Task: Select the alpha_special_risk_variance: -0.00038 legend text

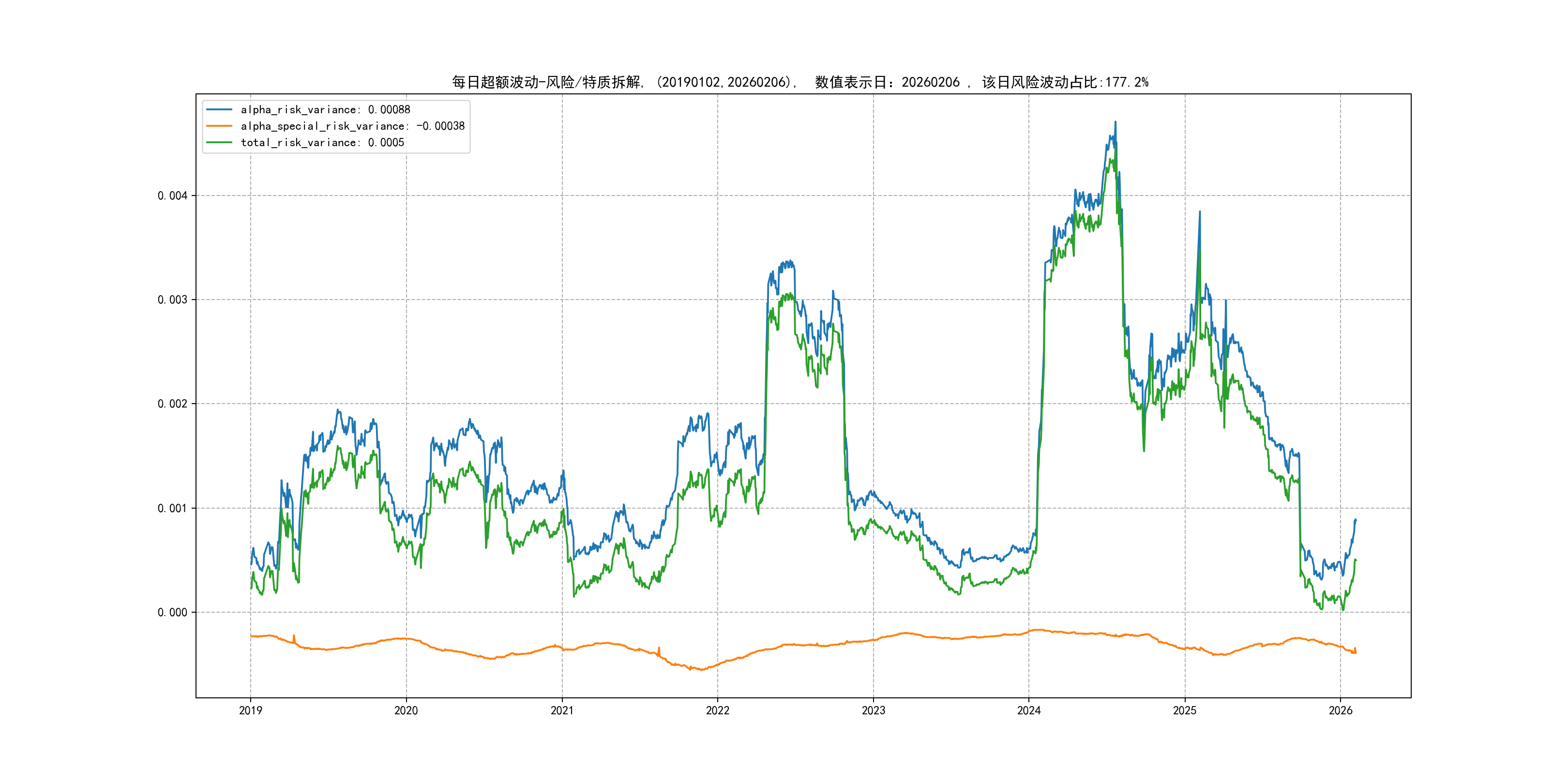Action: click(x=352, y=126)
